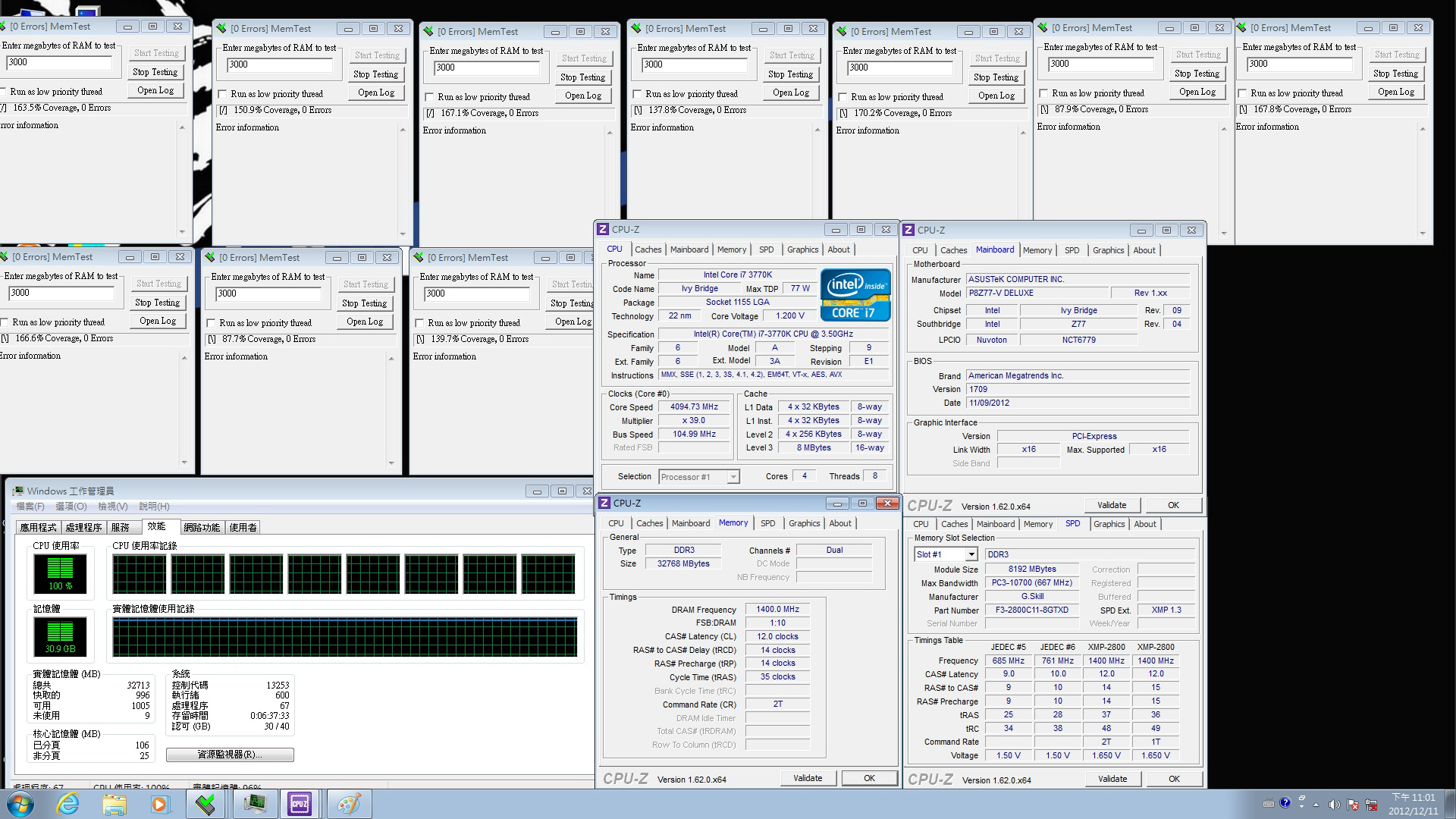
Task: Stop Testing in 150.9% Coverage MemTest
Action: (x=375, y=74)
